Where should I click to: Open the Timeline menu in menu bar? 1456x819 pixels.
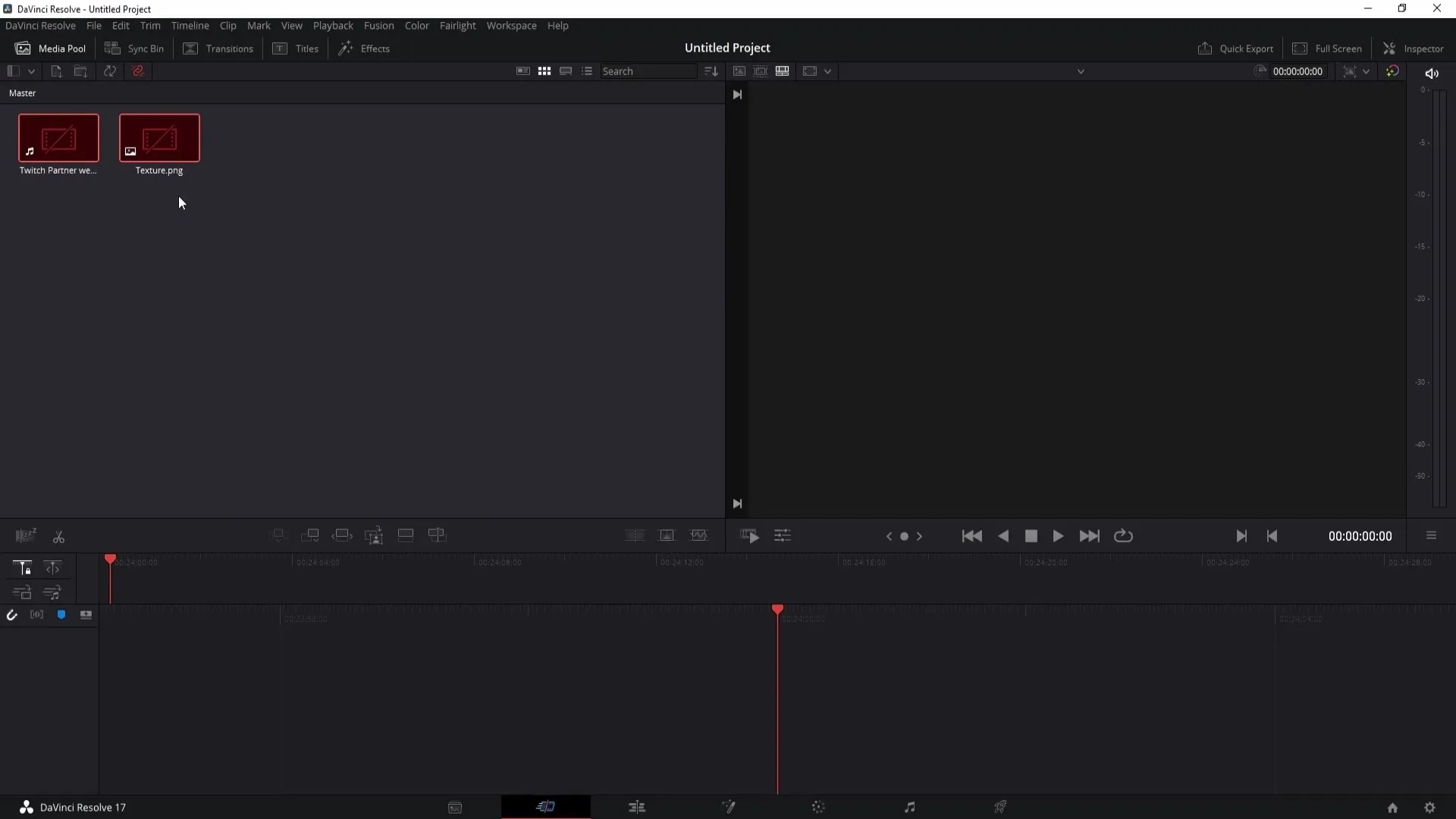tap(190, 25)
